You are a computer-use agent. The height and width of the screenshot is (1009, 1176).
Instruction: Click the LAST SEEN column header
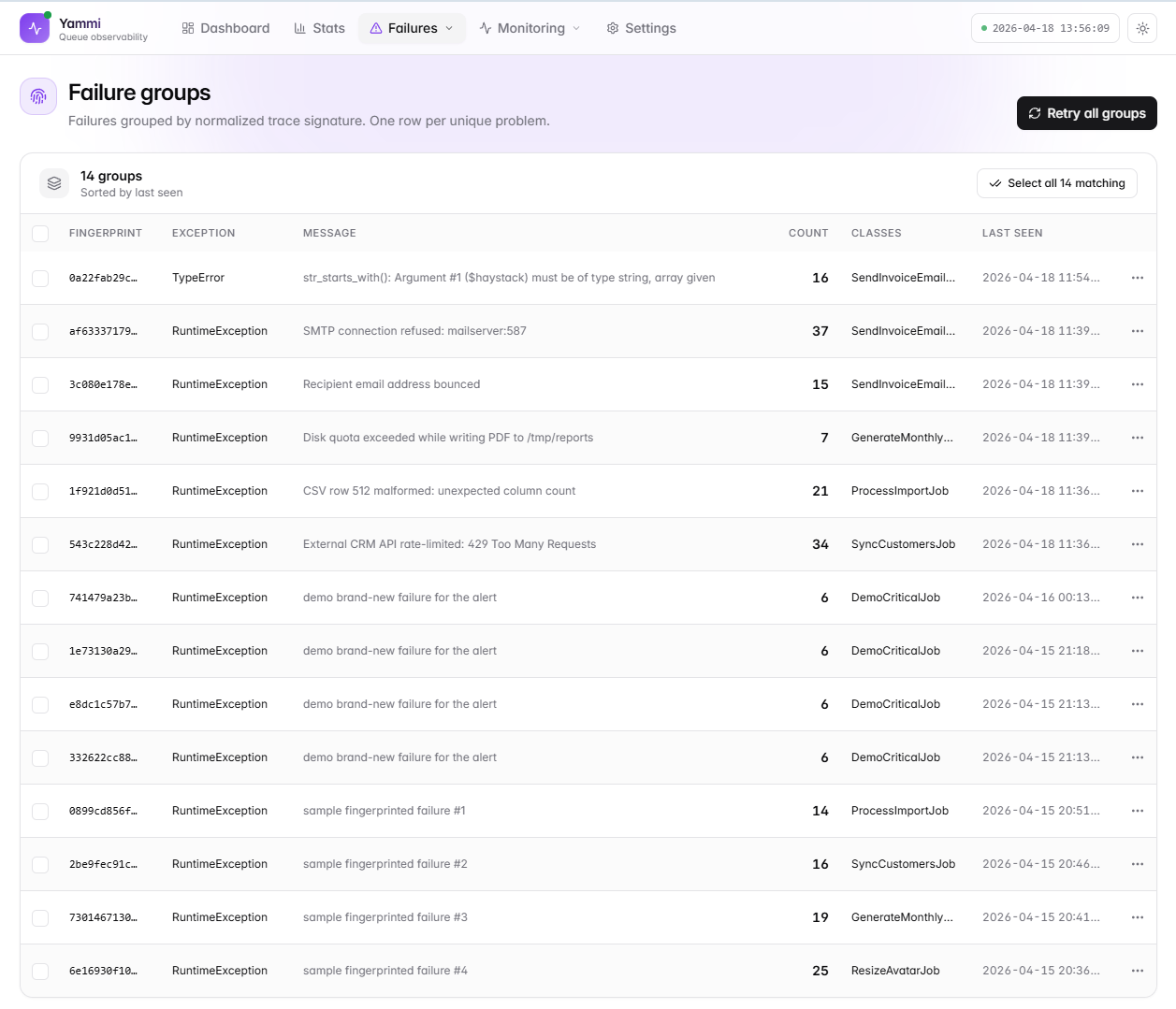[1012, 233]
